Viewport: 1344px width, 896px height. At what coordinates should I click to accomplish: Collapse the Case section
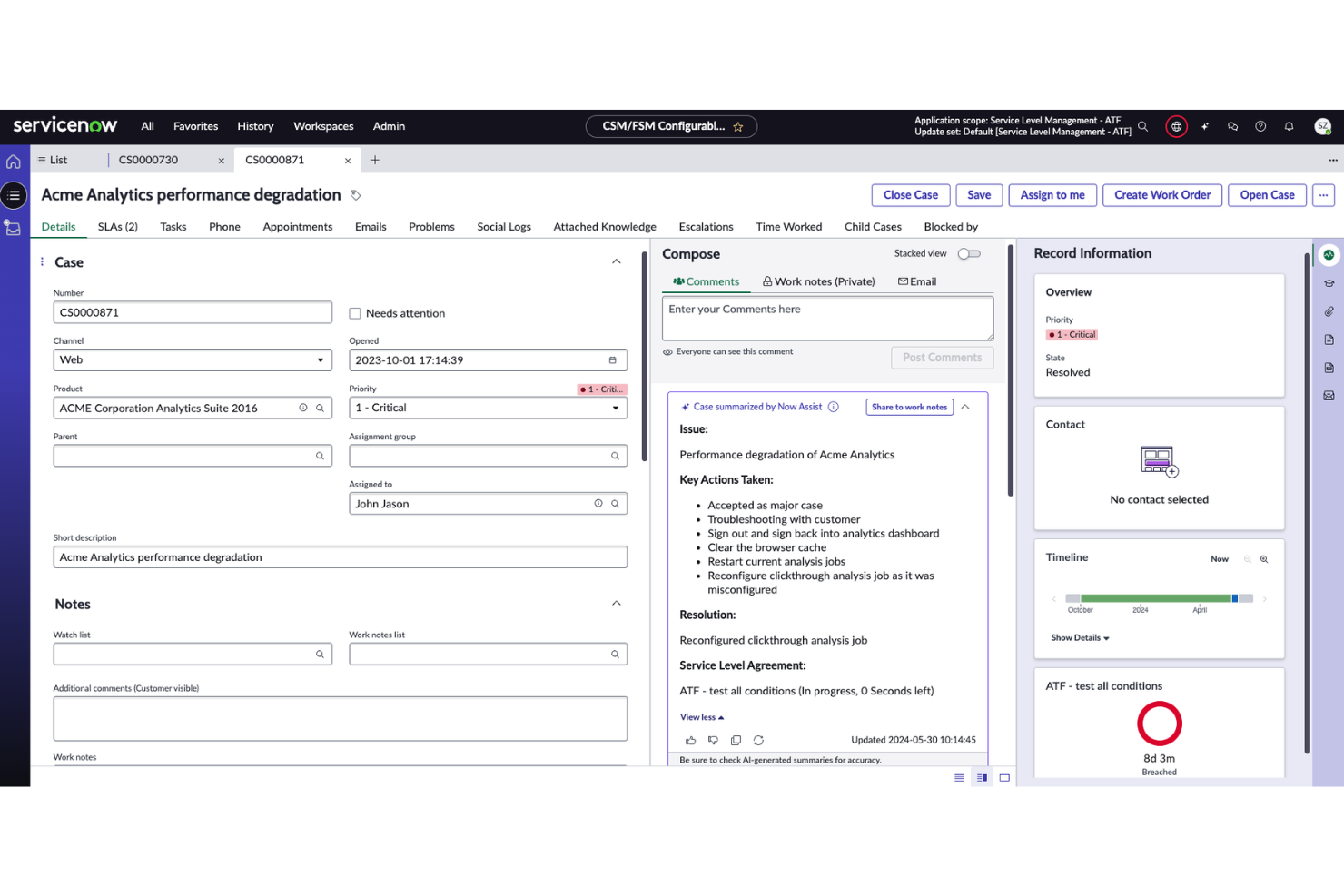point(617,261)
